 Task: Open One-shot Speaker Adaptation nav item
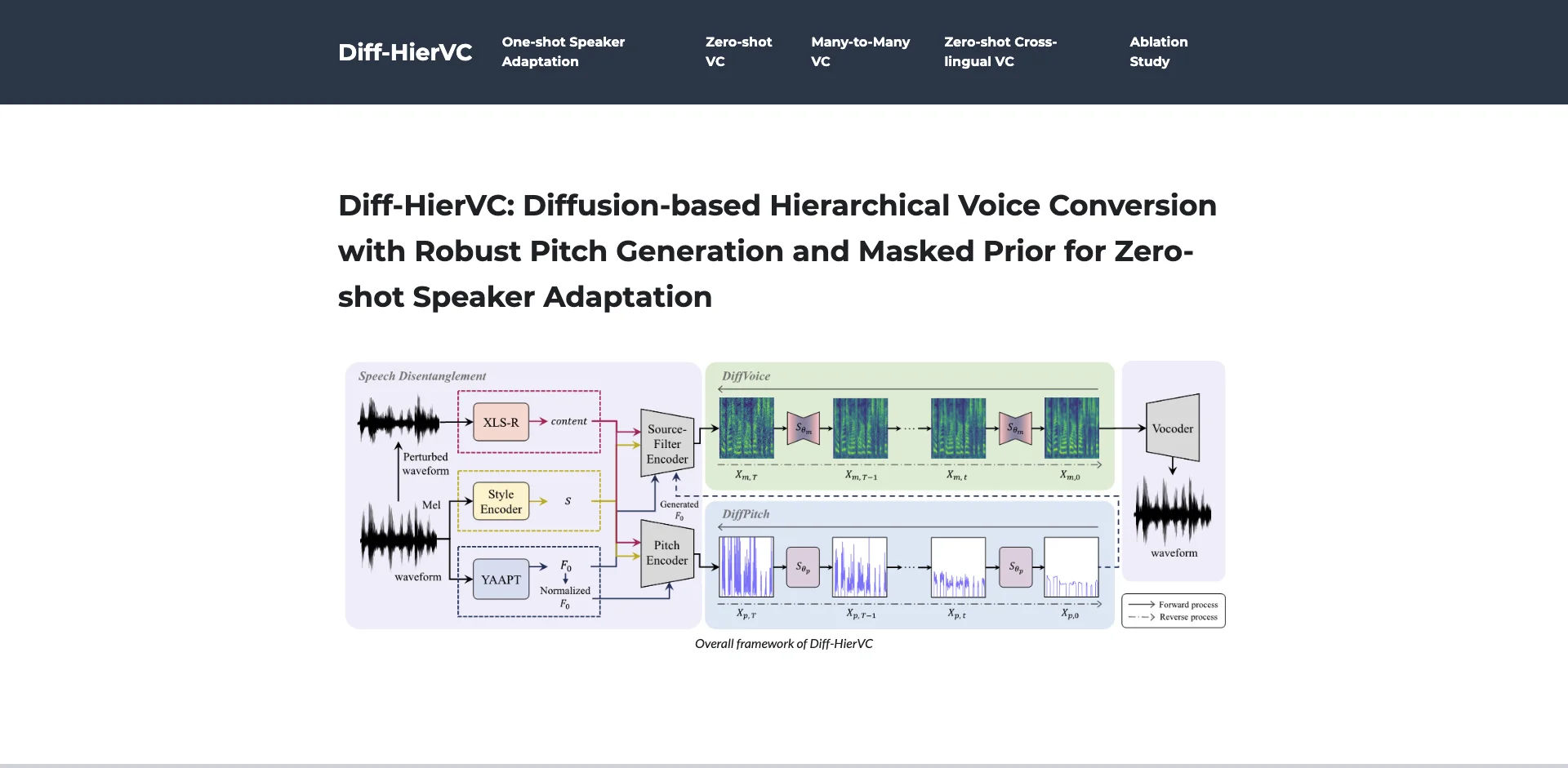563,51
